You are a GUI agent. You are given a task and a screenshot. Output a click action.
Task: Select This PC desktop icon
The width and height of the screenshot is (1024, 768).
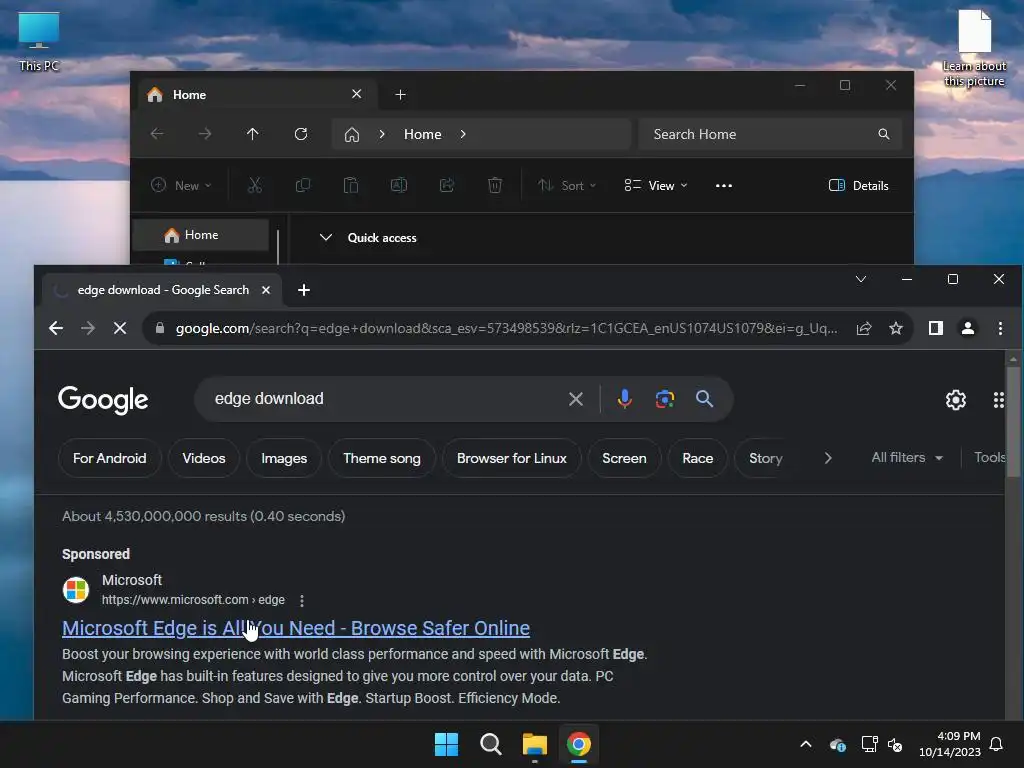coord(39,41)
